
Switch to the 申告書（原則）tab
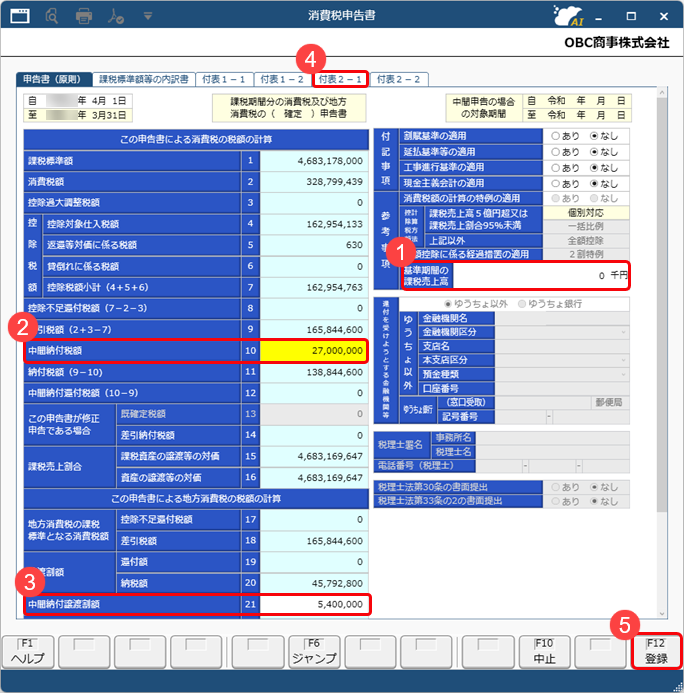tap(54, 79)
